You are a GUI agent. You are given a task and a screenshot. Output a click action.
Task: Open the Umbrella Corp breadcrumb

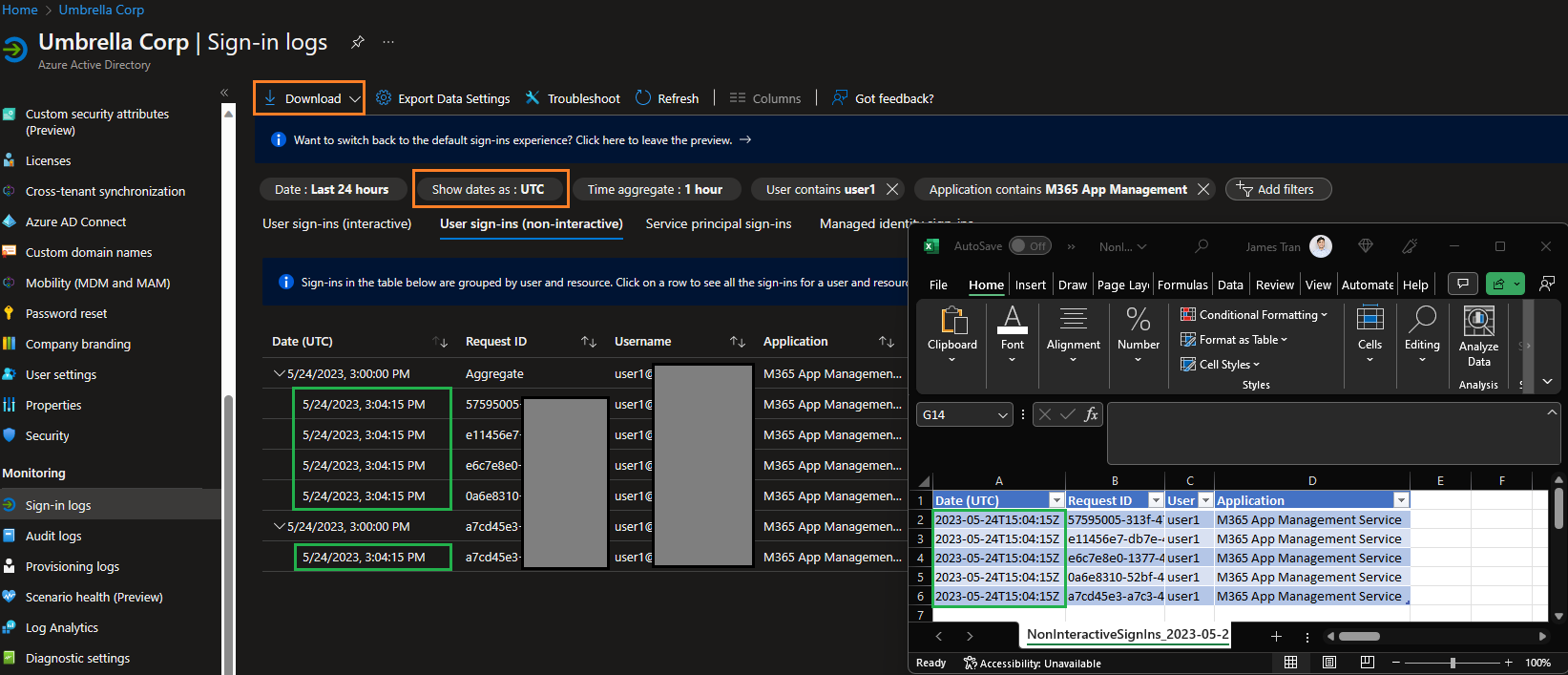point(101,10)
